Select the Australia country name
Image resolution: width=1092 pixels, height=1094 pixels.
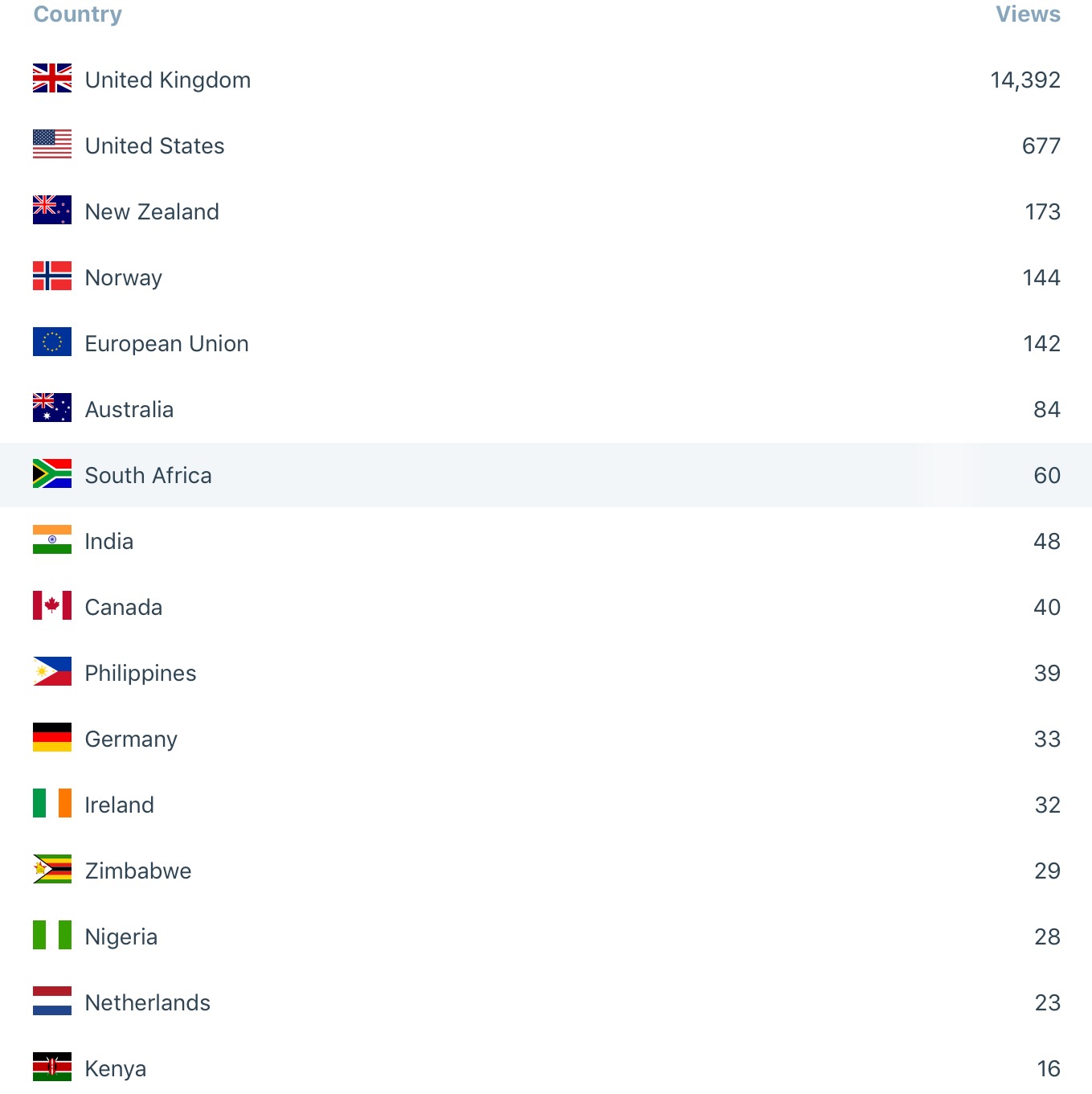click(x=129, y=410)
